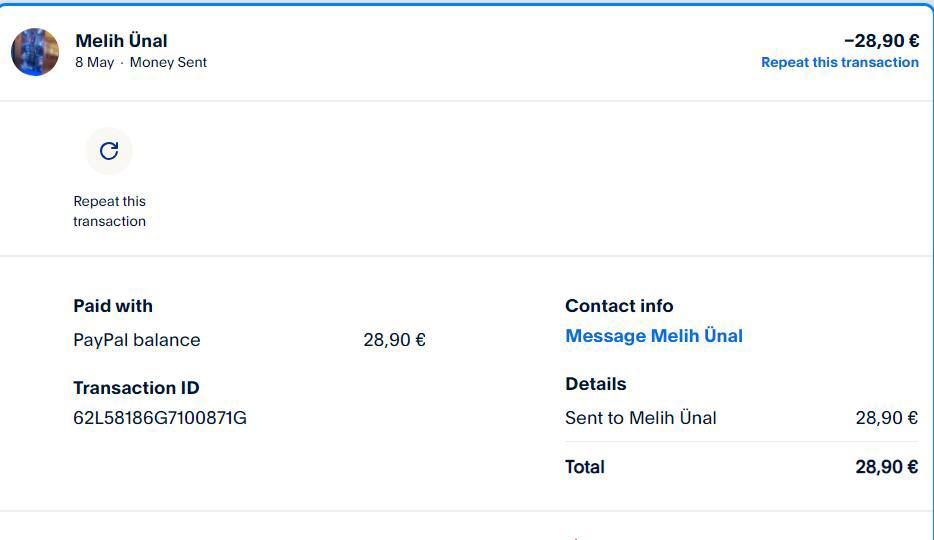Click the divider line above Total
The image size is (934, 540).
(x=741, y=442)
